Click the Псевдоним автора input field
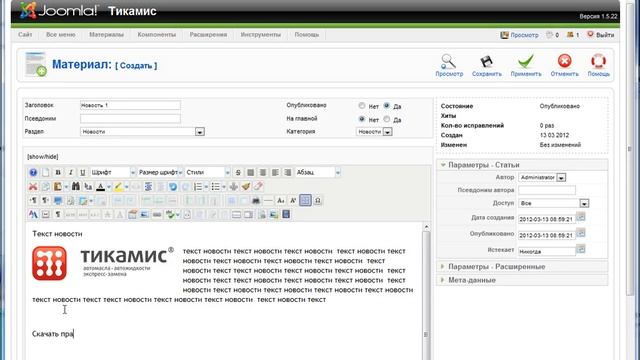The height and width of the screenshot is (360, 640). tap(547, 190)
